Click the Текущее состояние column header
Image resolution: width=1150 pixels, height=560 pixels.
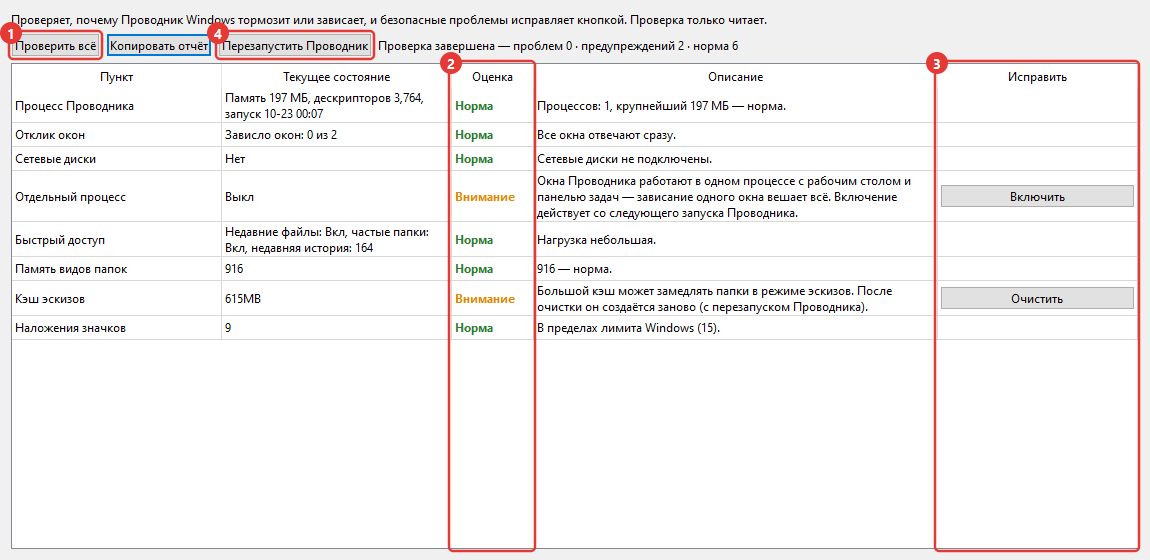point(337,77)
